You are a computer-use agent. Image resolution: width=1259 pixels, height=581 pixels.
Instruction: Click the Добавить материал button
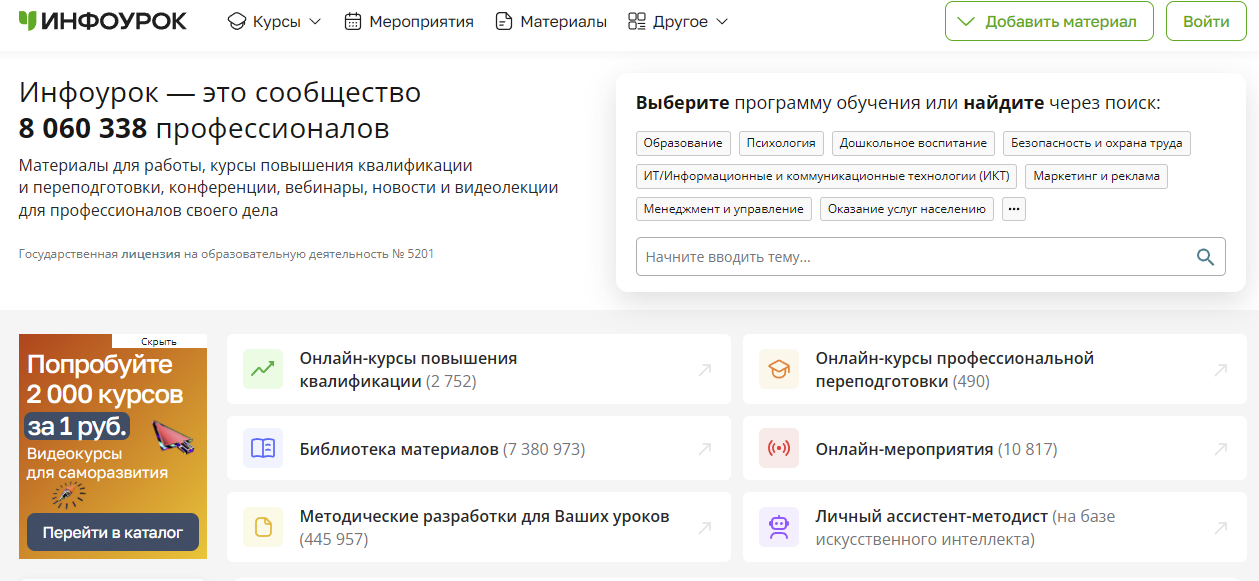pyautogui.click(x=1049, y=21)
